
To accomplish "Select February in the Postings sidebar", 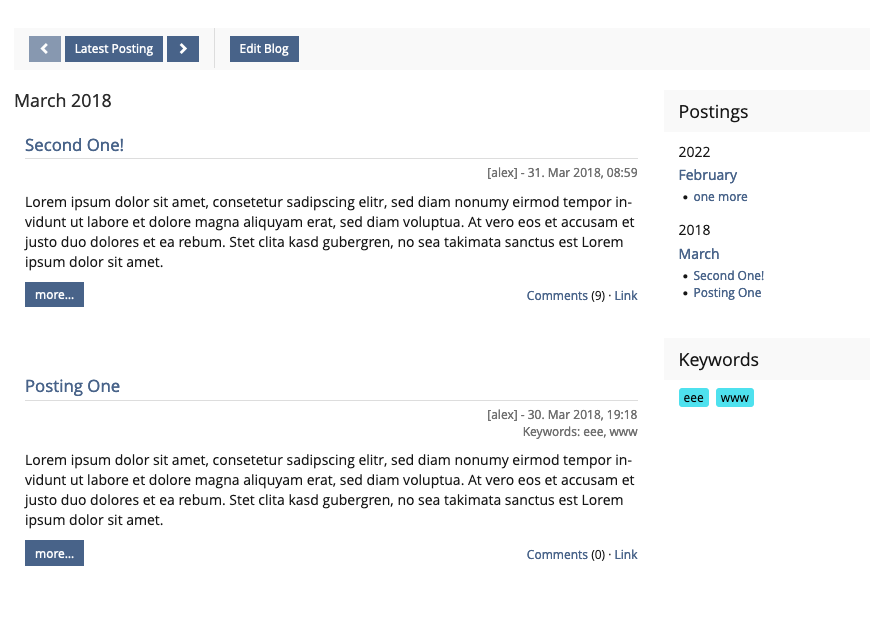I will (707, 175).
